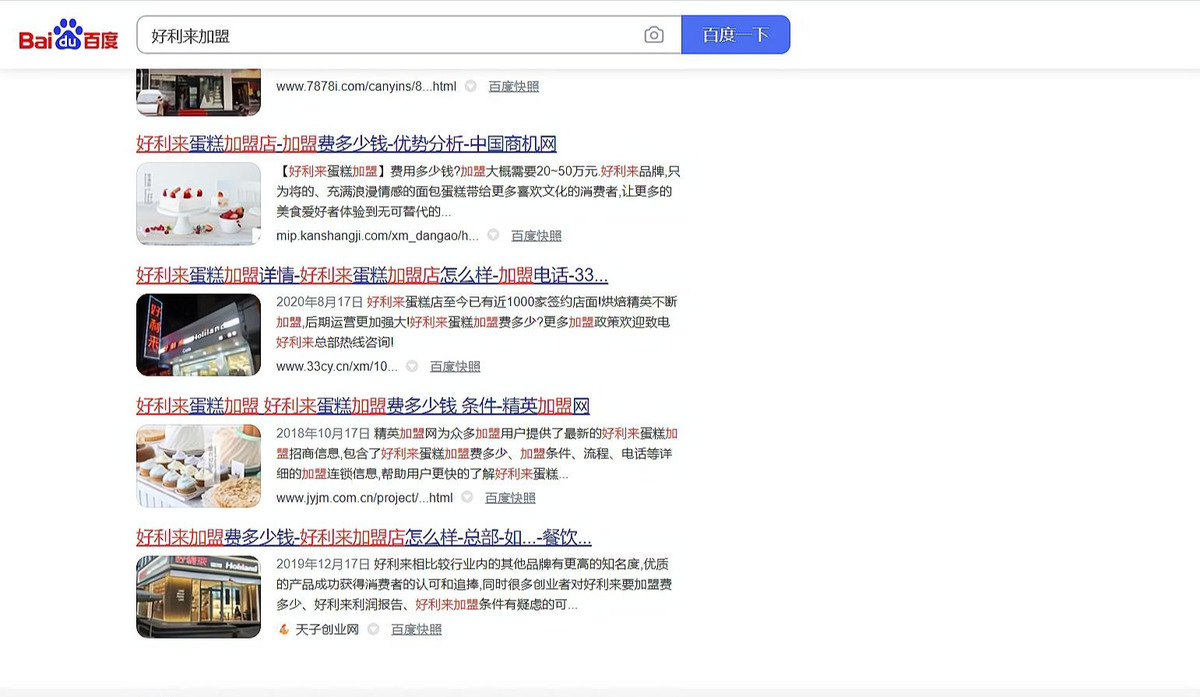Open Baidu image search via camera icon
Viewport: 1200px width, 697px height.
point(653,33)
